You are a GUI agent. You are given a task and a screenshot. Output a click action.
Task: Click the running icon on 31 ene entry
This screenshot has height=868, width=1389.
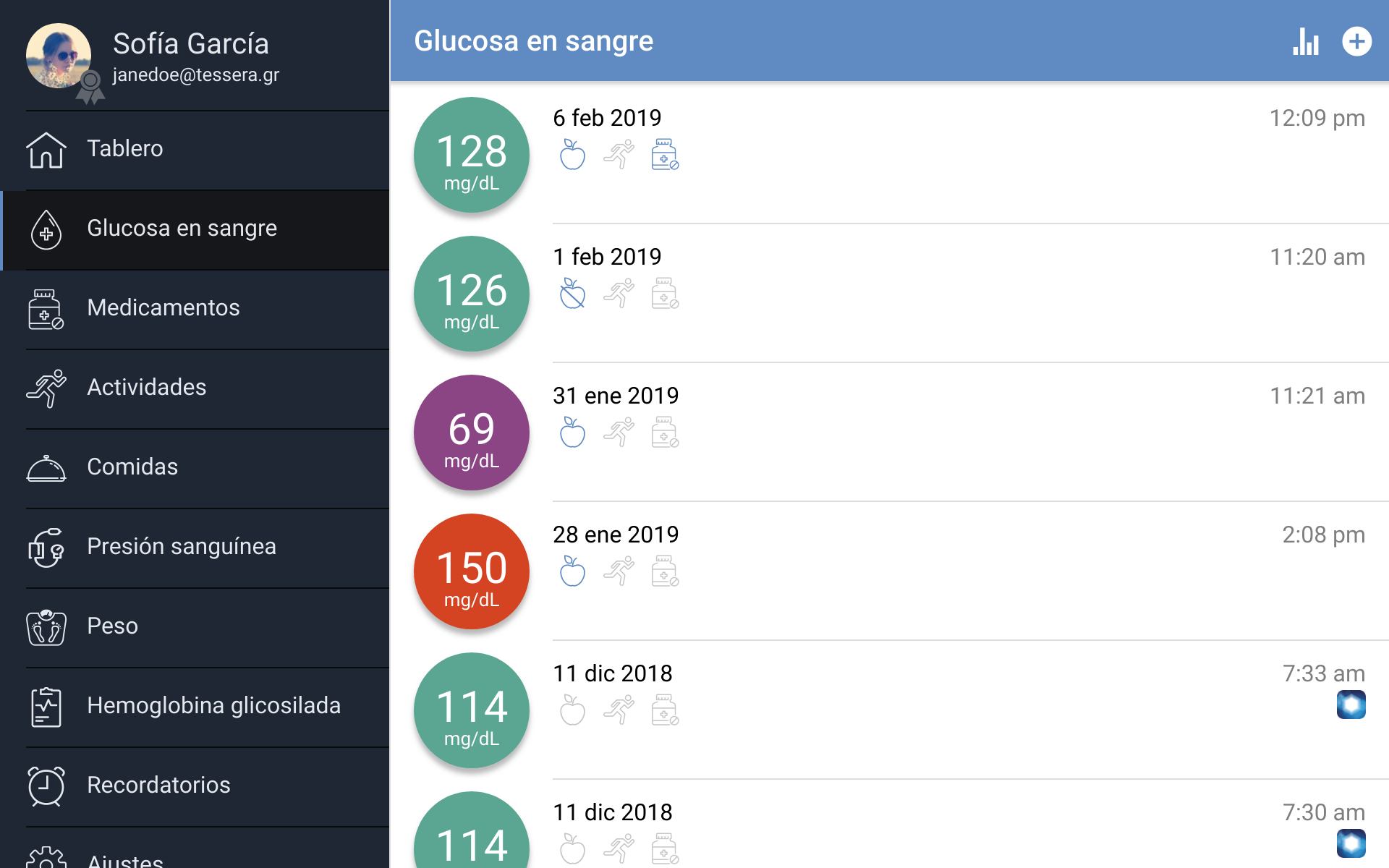click(619, 433)
